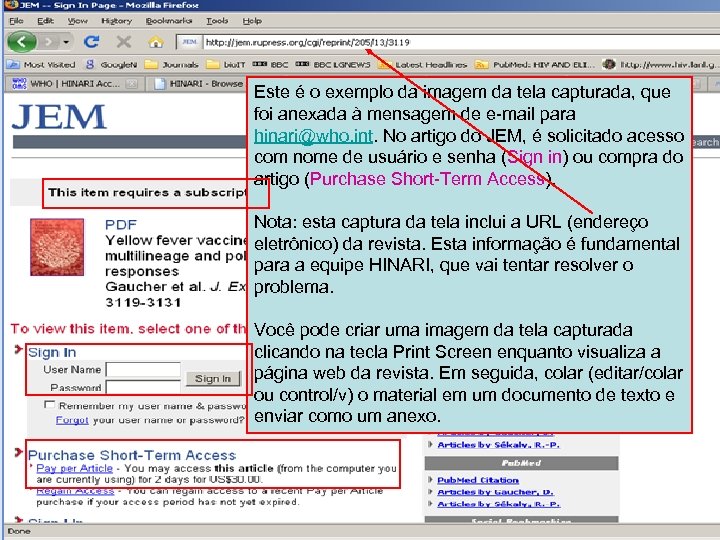Click the Password input field
This screenshot has height=540, width=720.
[143, 387]
